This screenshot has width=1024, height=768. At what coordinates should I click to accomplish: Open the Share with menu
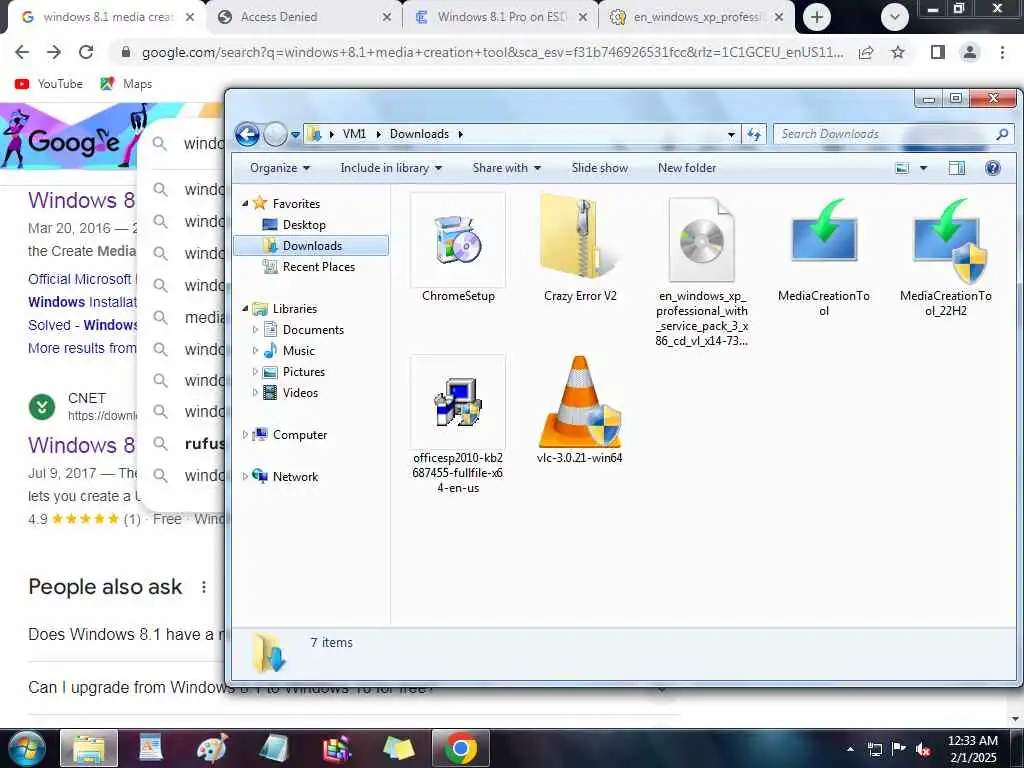(x=507, y=168)
